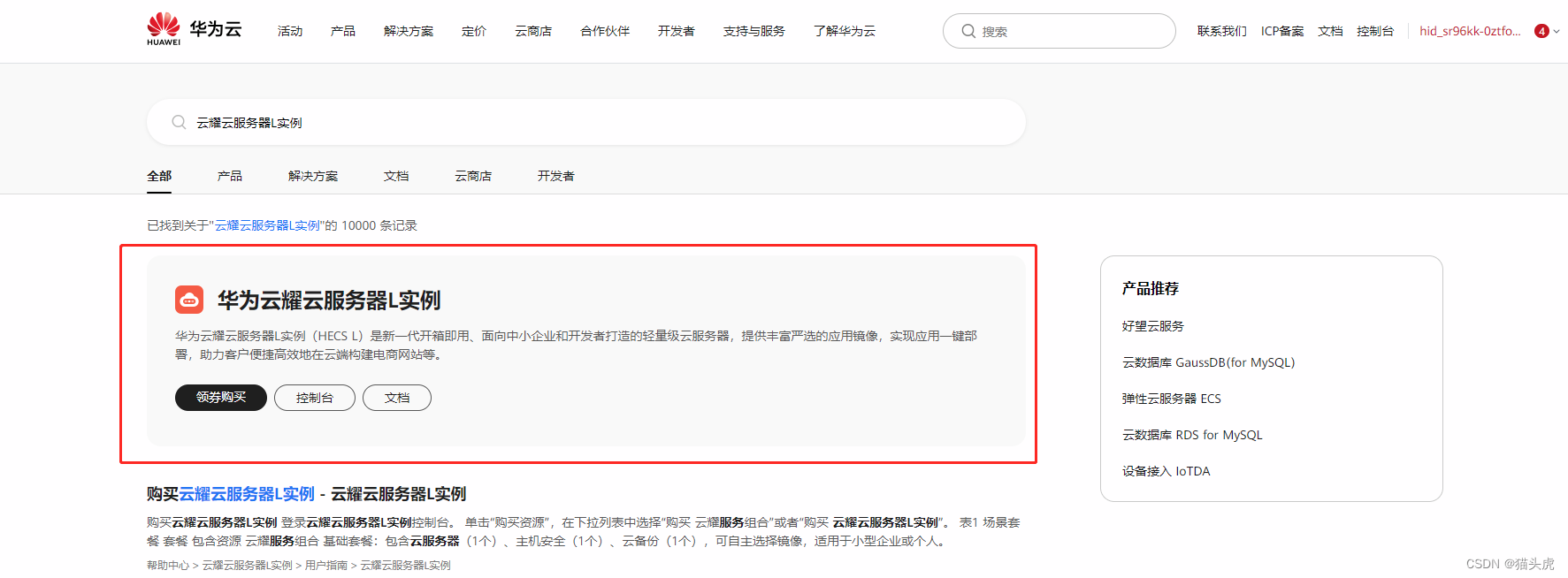1568x578 pixels.
Task: Open the 购买云耀云服务器L实例 result title
Action: (x=306, y=494)
